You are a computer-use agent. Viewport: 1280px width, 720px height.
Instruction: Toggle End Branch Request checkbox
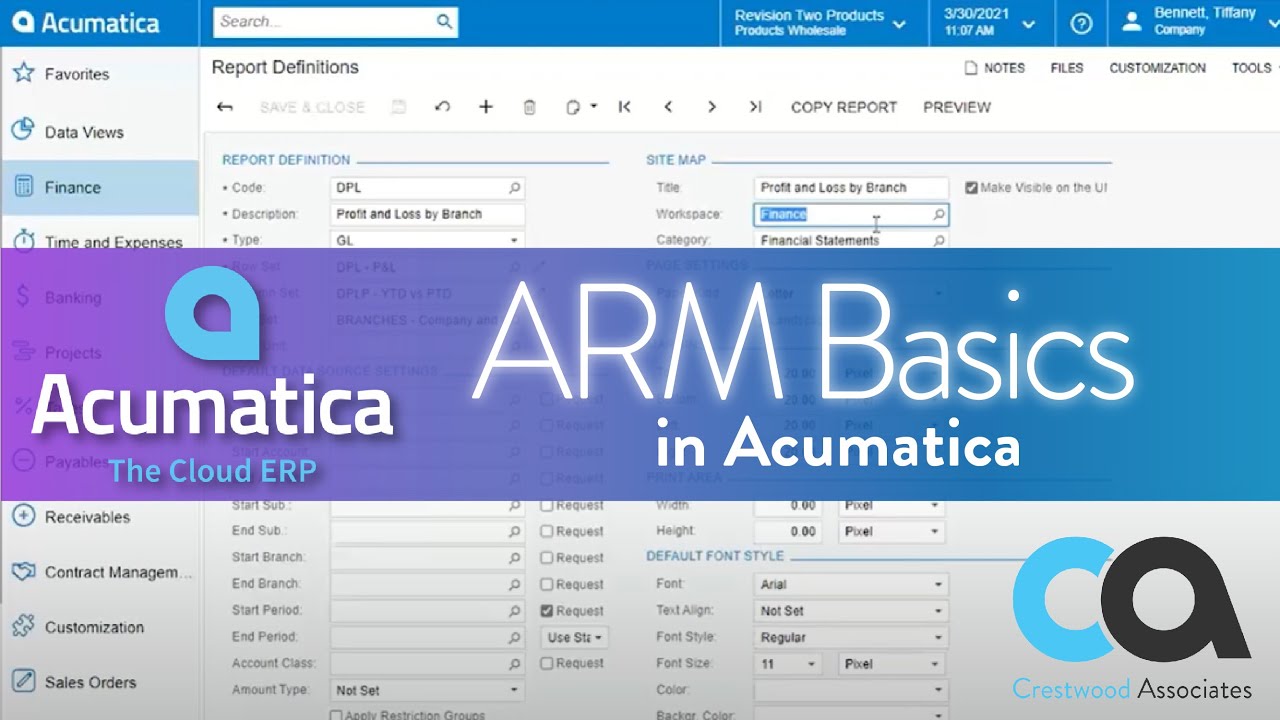(547, 584)
